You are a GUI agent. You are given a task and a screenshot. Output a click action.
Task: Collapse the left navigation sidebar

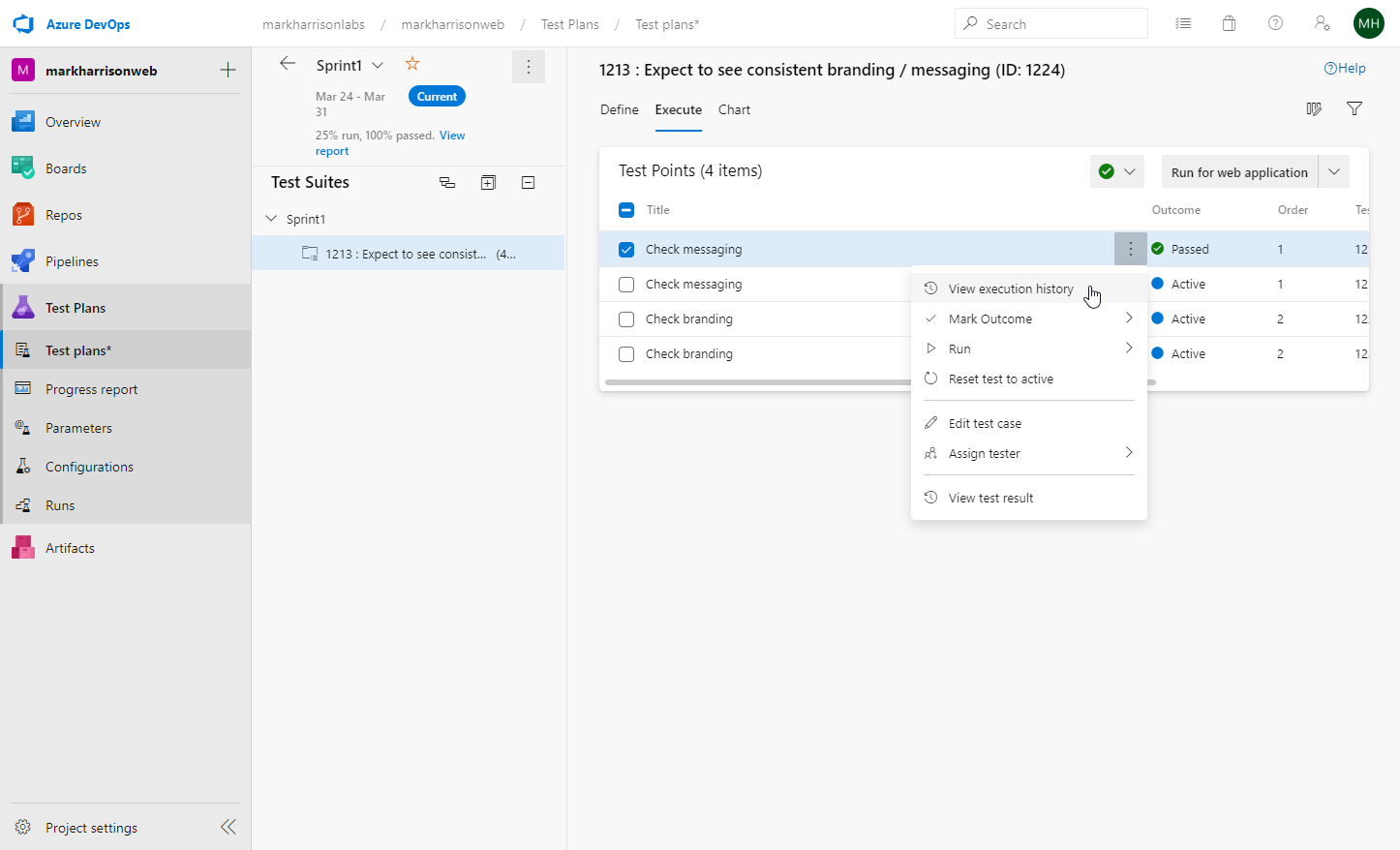(228, 827)
